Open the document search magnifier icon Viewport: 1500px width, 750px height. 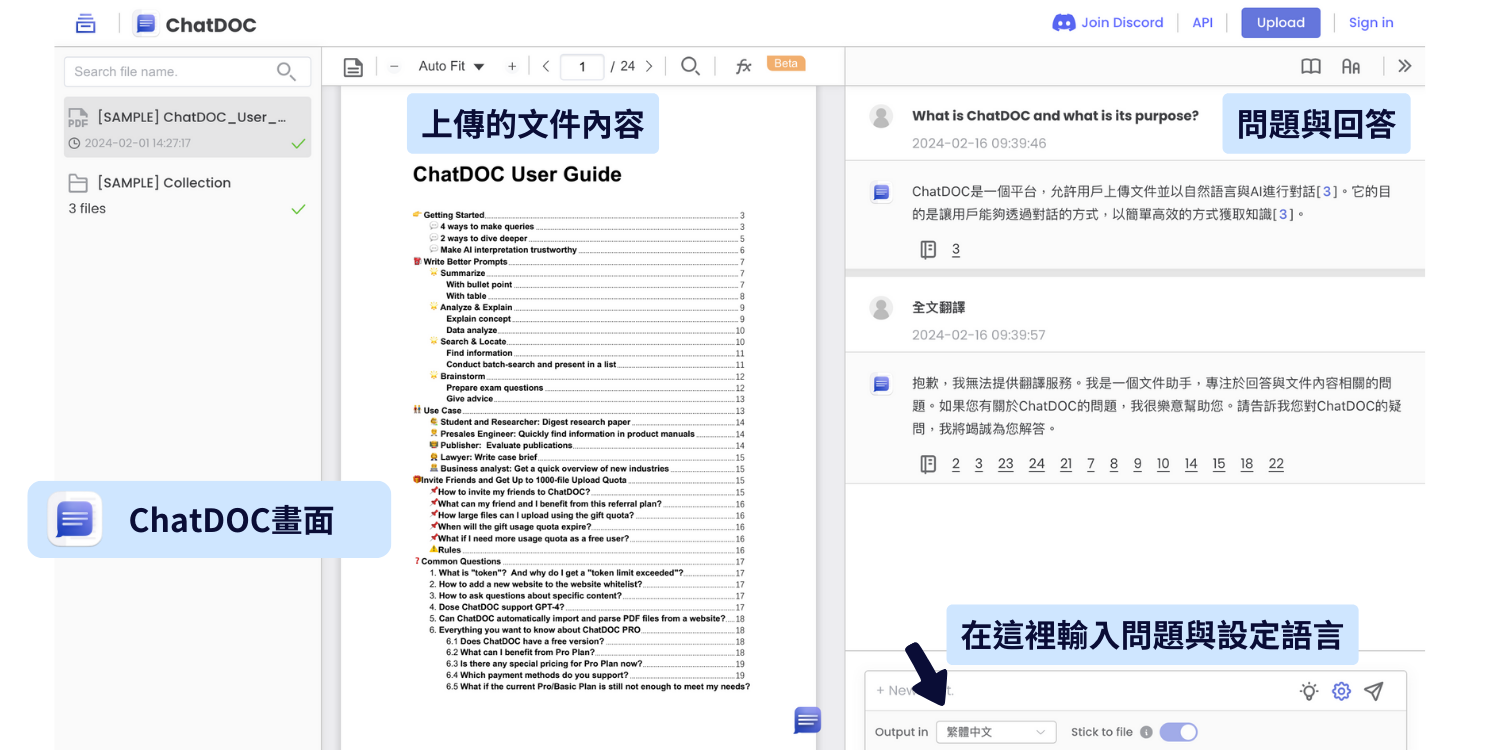tap(690, 66)
